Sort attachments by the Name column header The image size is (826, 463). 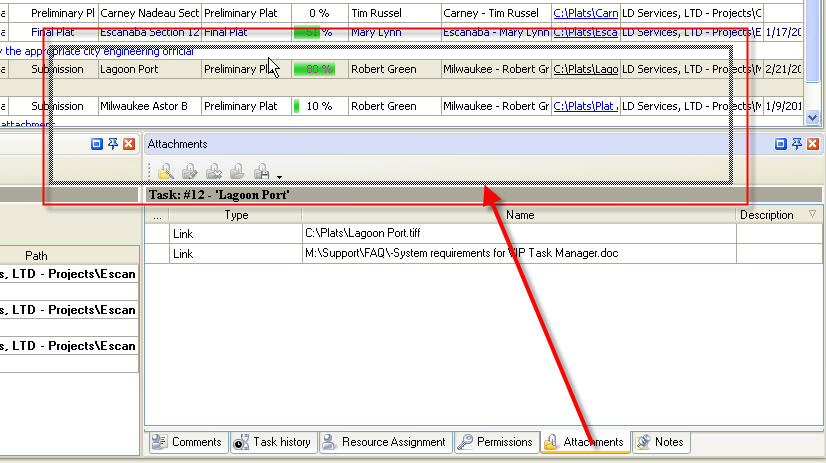click(x=519, y=214)
